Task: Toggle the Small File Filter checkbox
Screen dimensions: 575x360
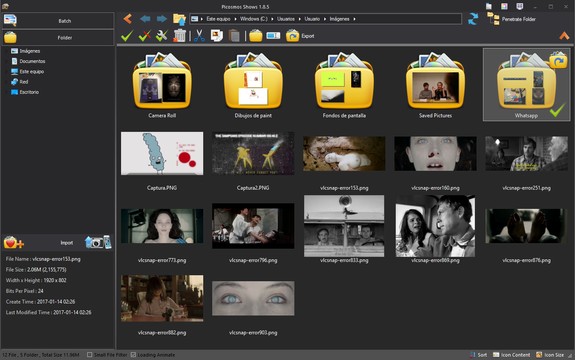Action: (x=90, y=355)
